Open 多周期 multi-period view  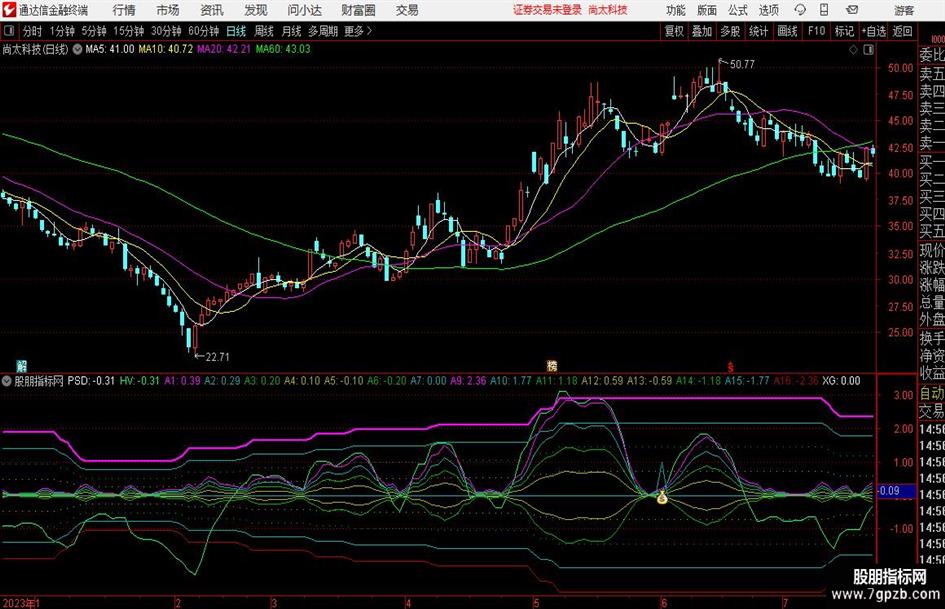(x=323, y=31)
